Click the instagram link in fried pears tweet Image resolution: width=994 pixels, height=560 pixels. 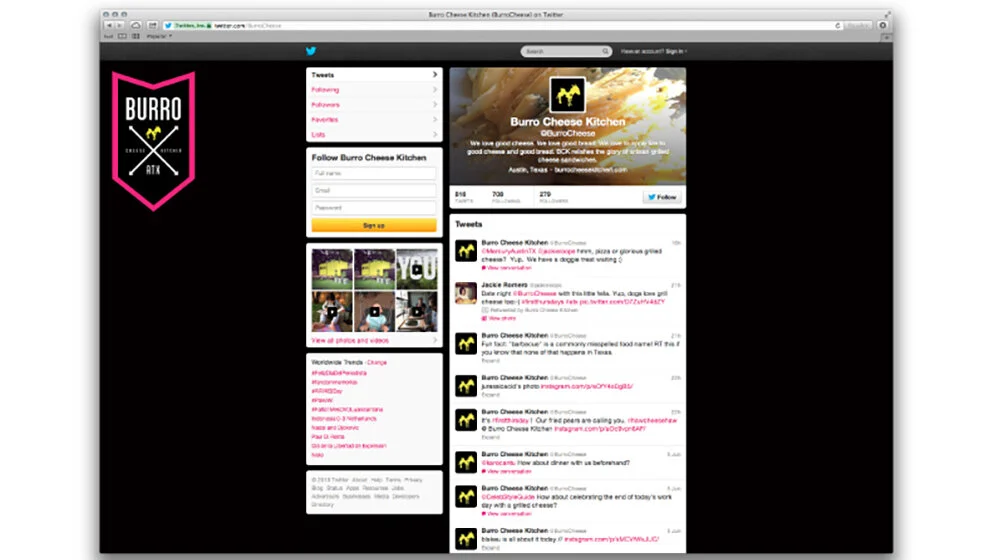[x=600, y=429]
